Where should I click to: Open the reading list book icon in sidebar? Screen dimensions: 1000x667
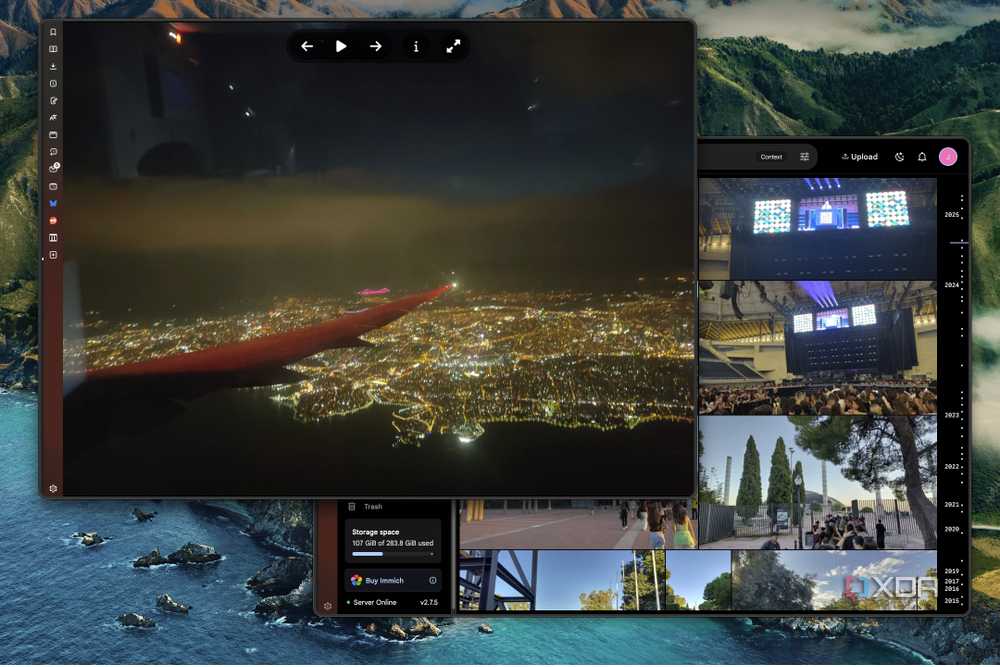53,49
